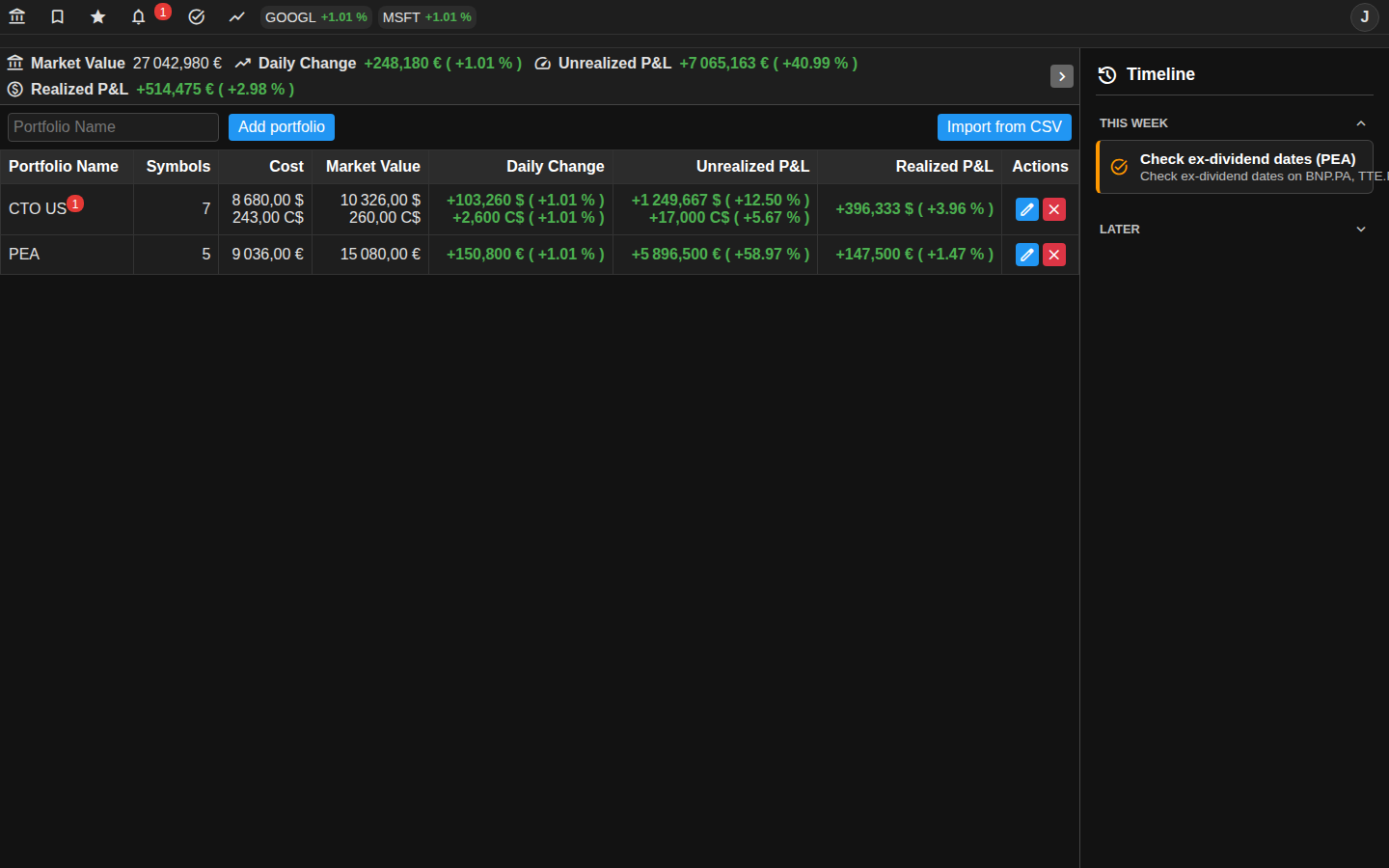The width and height of the screenshot is (1389, 868).
Task: Focus the Portfolio Name input field
Action: point(113,127)
